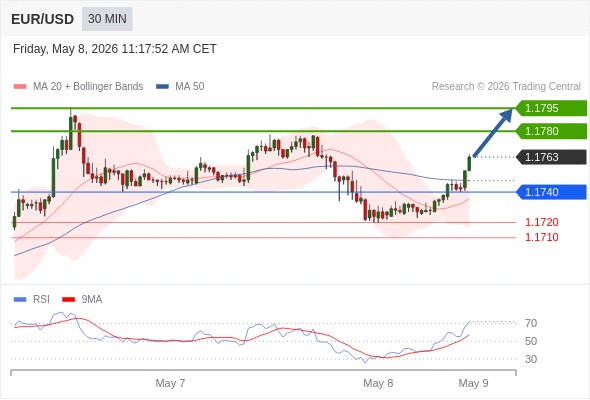Image resolution: width=590 pixels, height=400 pixels.
Task: Click the RSI 70 level label
Action: pos(531,323)
